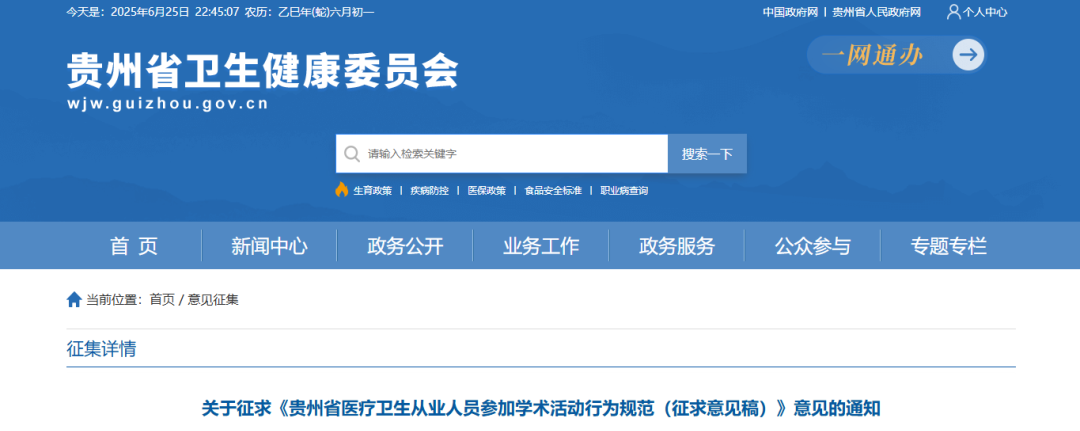Click the 征集详情 section heading

point(101,348)
